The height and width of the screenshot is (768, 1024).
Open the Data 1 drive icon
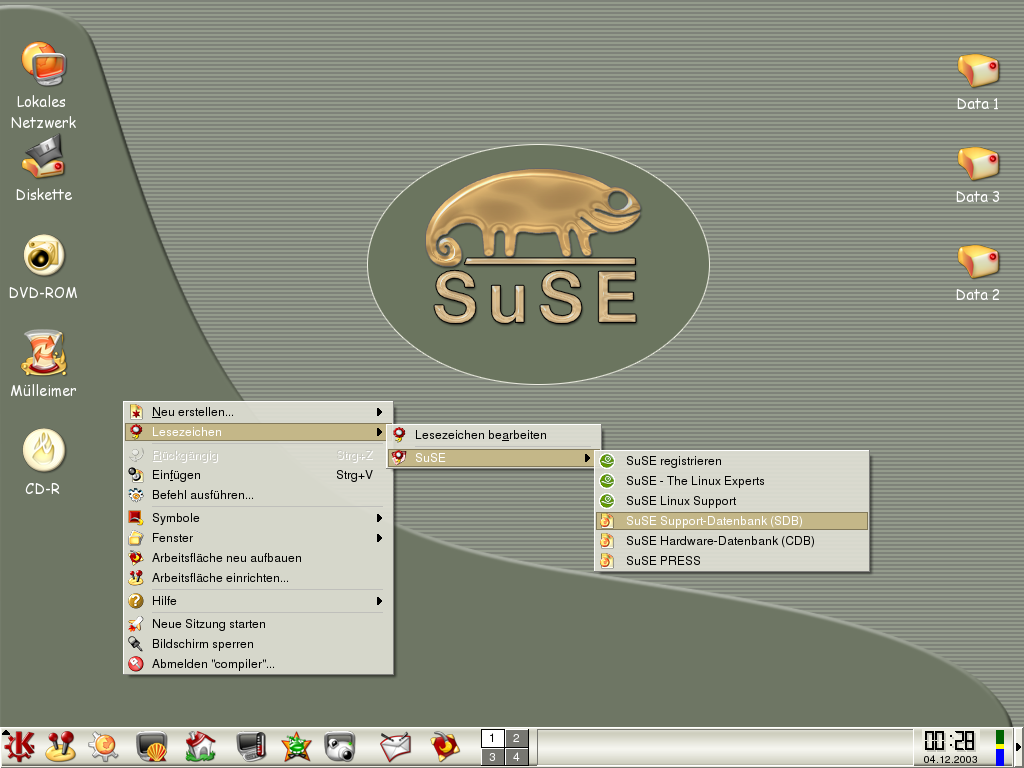978,71
